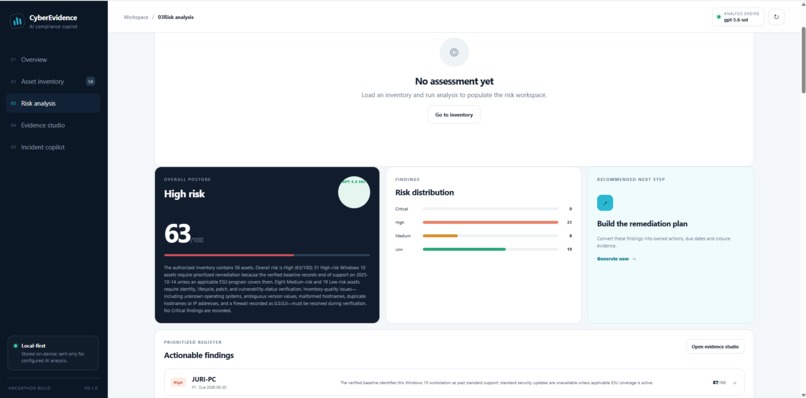Click the refresh icon in the top bar
The image size is (806, 398).
776,17
